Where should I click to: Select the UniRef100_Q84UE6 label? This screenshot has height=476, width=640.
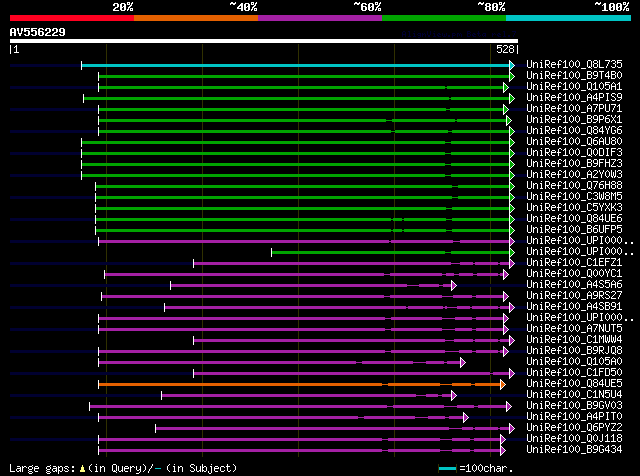574,219
